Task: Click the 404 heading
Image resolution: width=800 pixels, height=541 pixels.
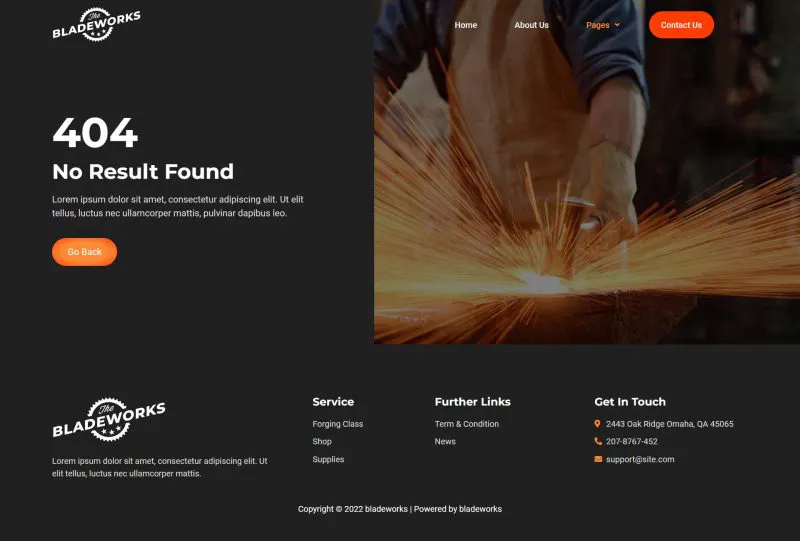Action: point(95,133)
